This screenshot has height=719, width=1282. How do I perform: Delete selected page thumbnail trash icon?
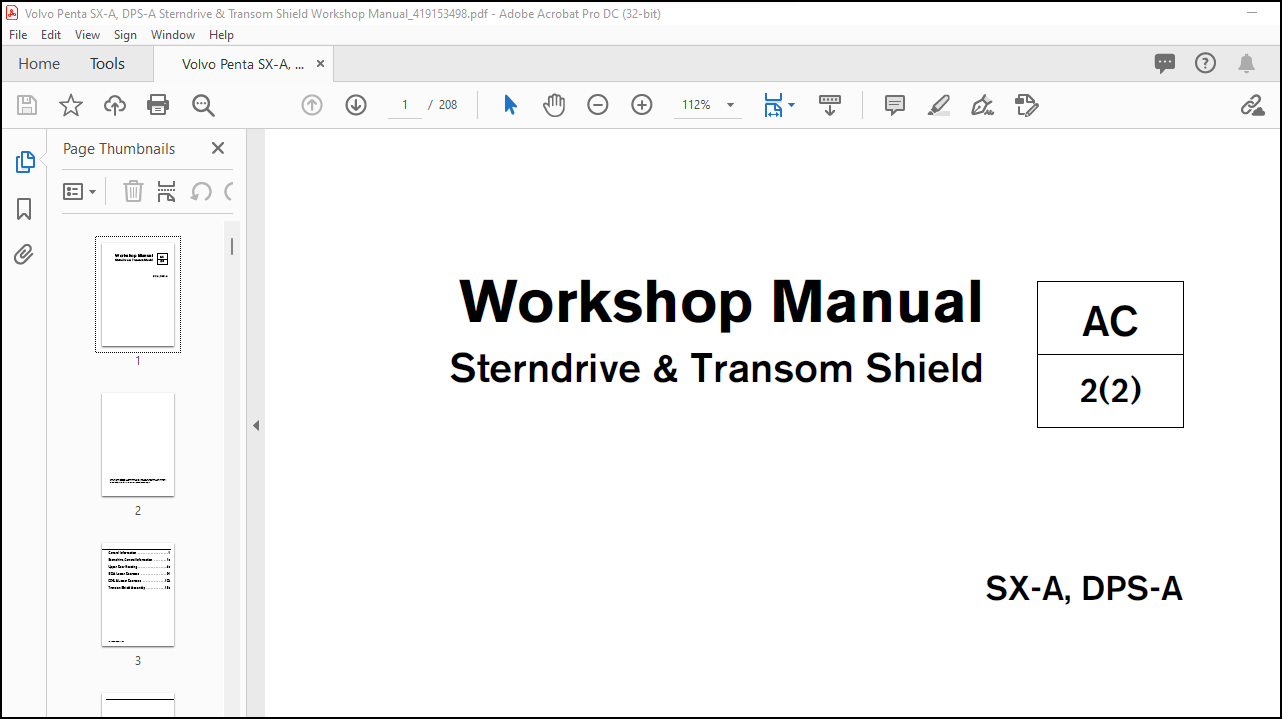(x=133, y=191)
